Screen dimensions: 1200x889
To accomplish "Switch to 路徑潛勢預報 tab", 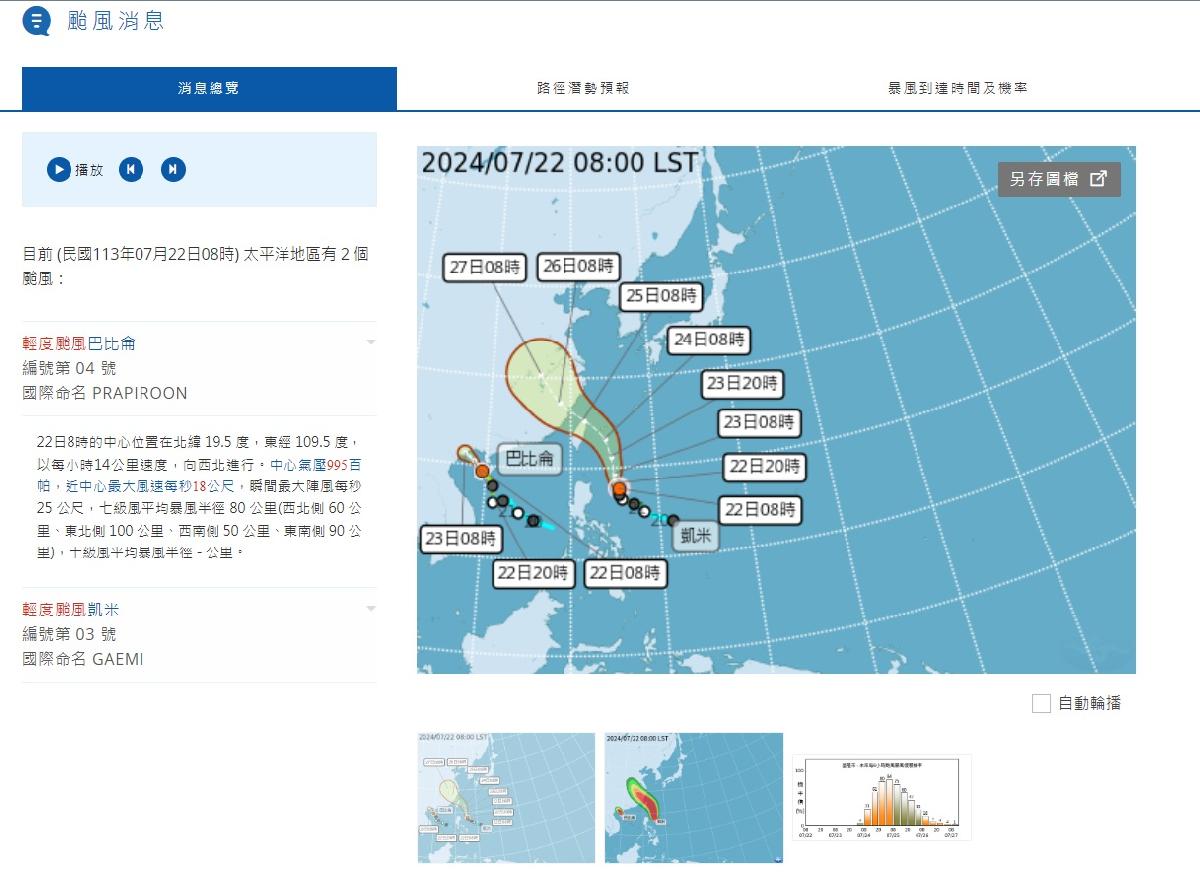I will (583, 88).
